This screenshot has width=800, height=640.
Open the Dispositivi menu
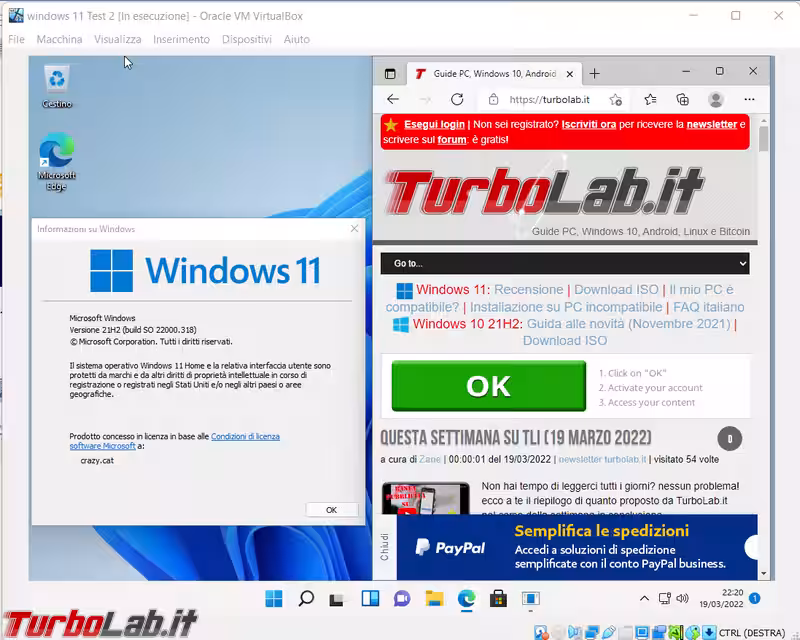[246, 39]
